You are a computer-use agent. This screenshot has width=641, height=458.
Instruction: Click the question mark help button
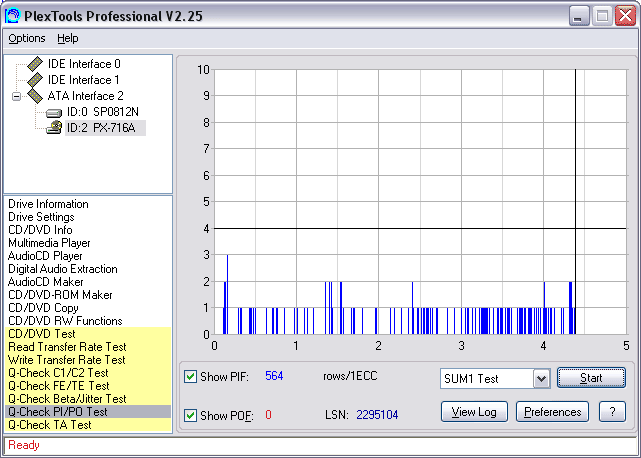(x=612, y=412)
